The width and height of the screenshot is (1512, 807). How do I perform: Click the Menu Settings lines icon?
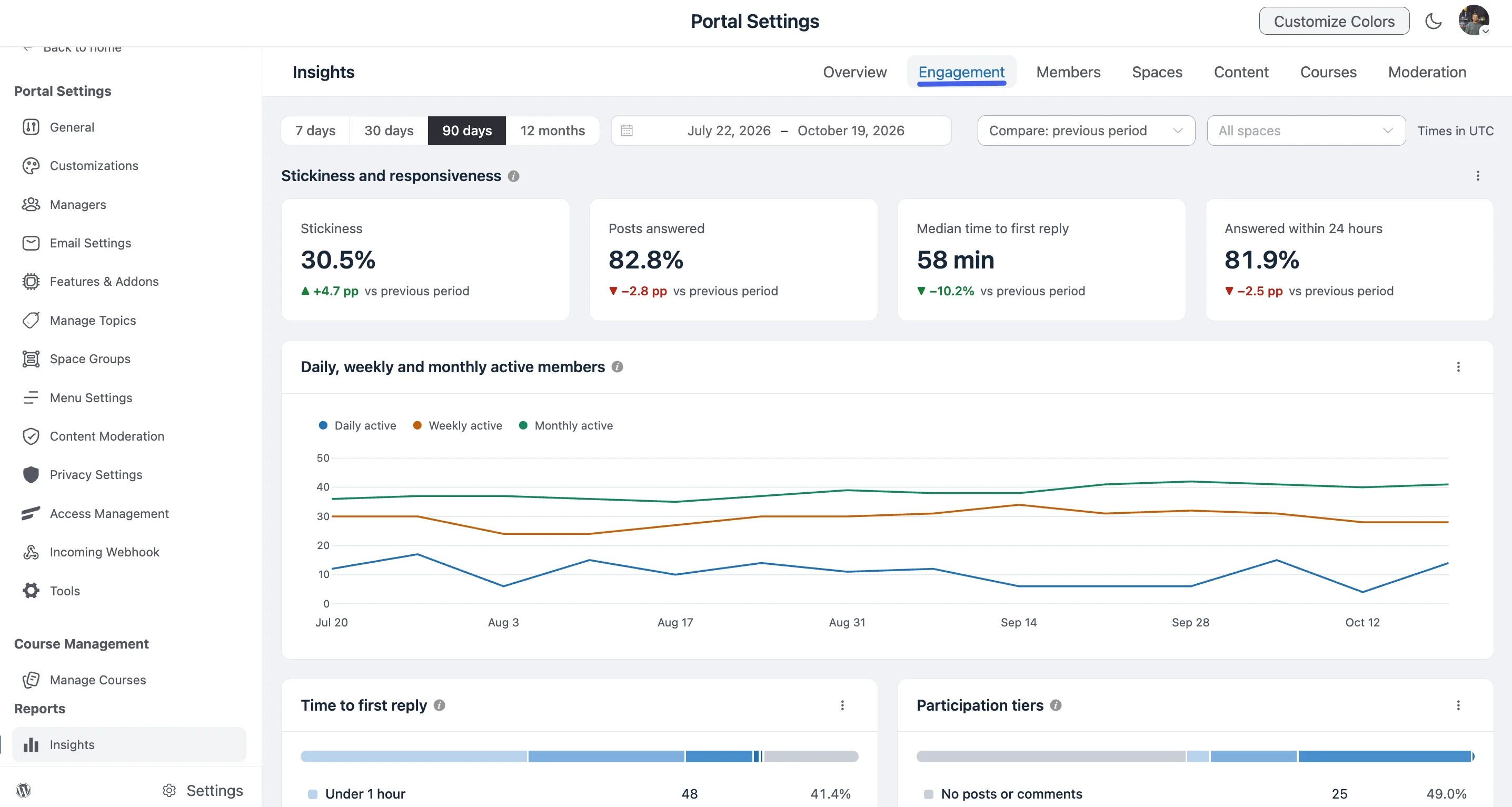tap(31, 397)
